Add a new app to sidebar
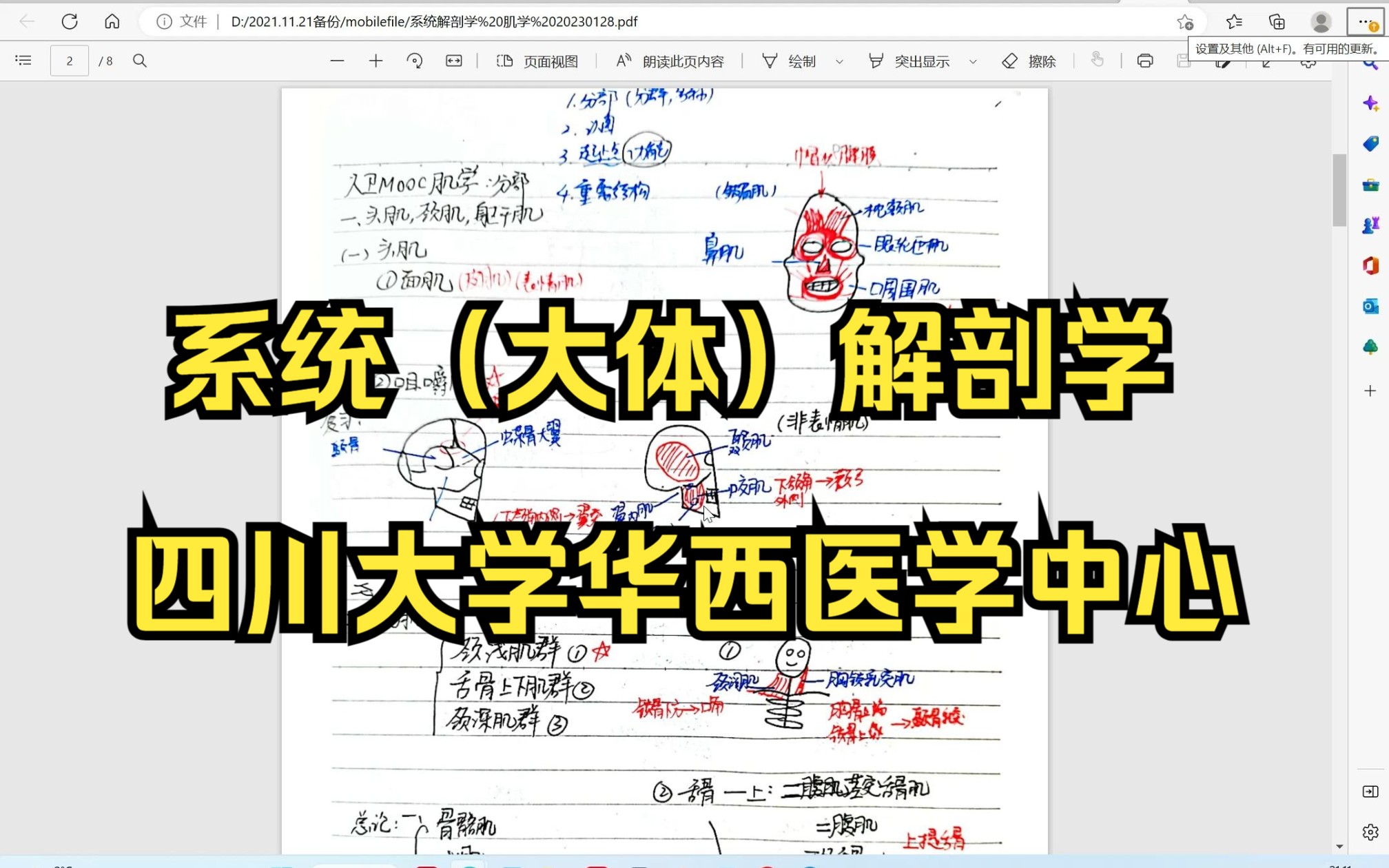Viewport: 1389px width, 868px height. (x=1370, y=391)
